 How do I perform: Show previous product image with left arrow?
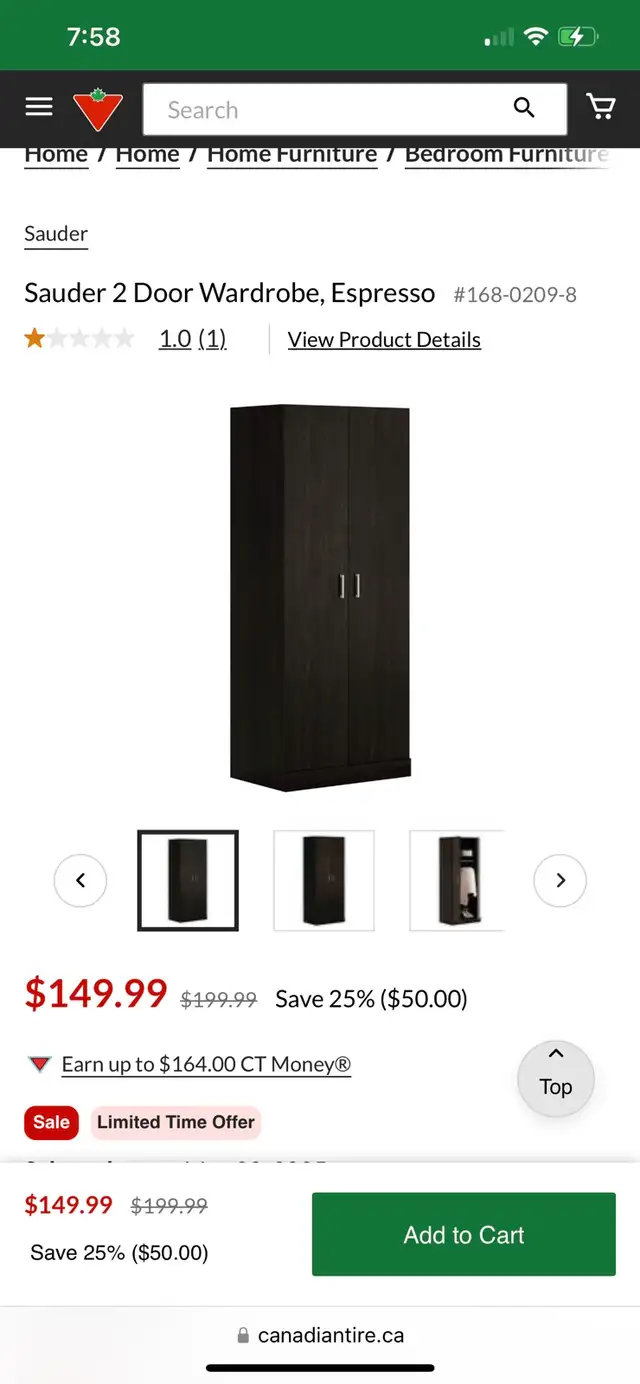click(80, 880)
